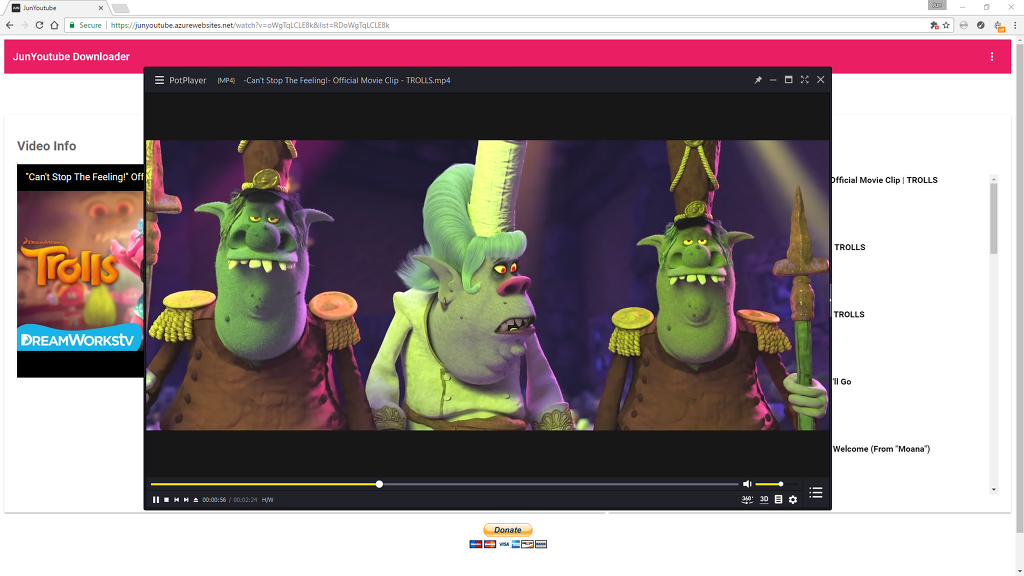Open the chapter/bookmark list icon
Screen dimensions: 1024x576
point(778,500)
